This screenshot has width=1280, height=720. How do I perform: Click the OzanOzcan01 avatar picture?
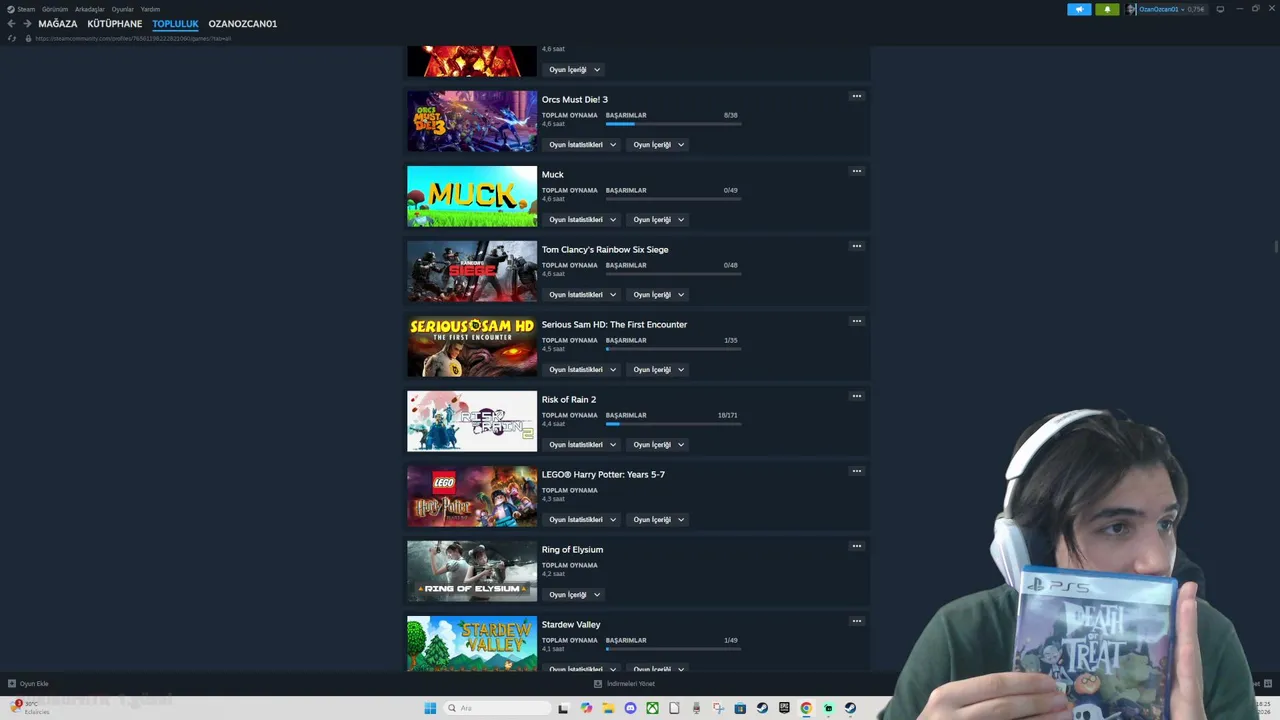(1132, 9)
